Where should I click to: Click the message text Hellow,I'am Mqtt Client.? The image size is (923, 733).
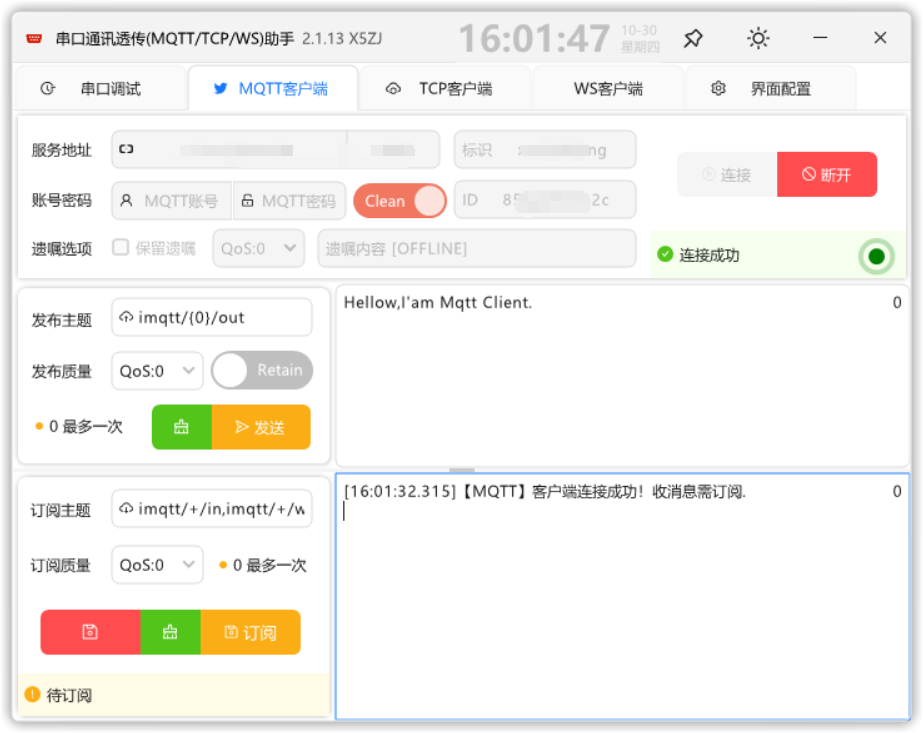[x=438, y=303]
